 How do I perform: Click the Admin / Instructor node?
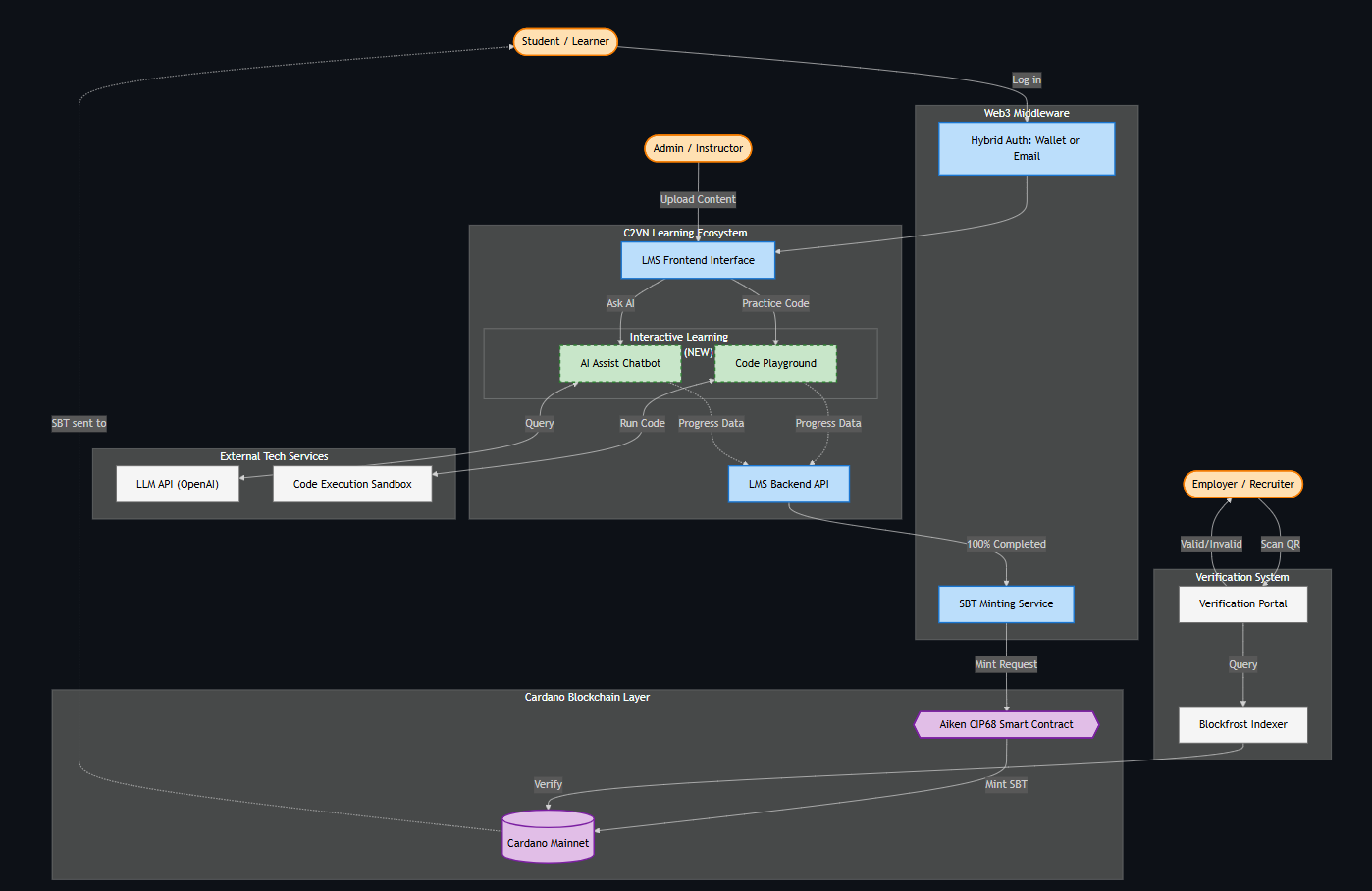[698, 149]
